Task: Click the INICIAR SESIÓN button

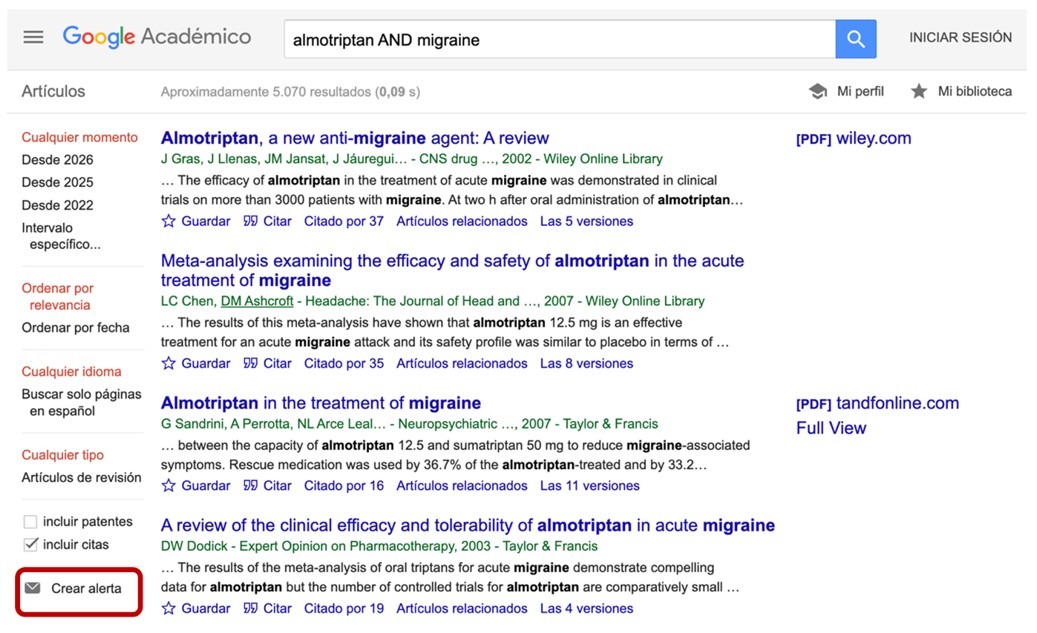Action: [960, 36]
